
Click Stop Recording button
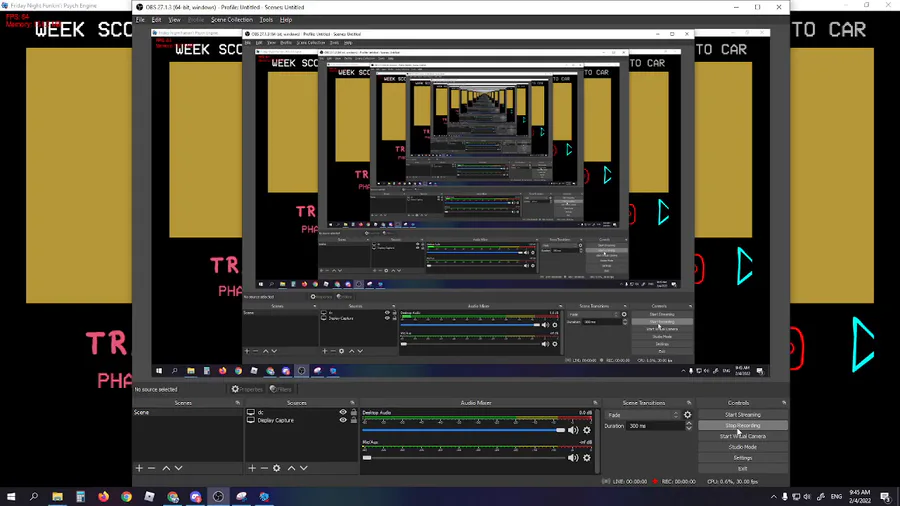(743, 426)
